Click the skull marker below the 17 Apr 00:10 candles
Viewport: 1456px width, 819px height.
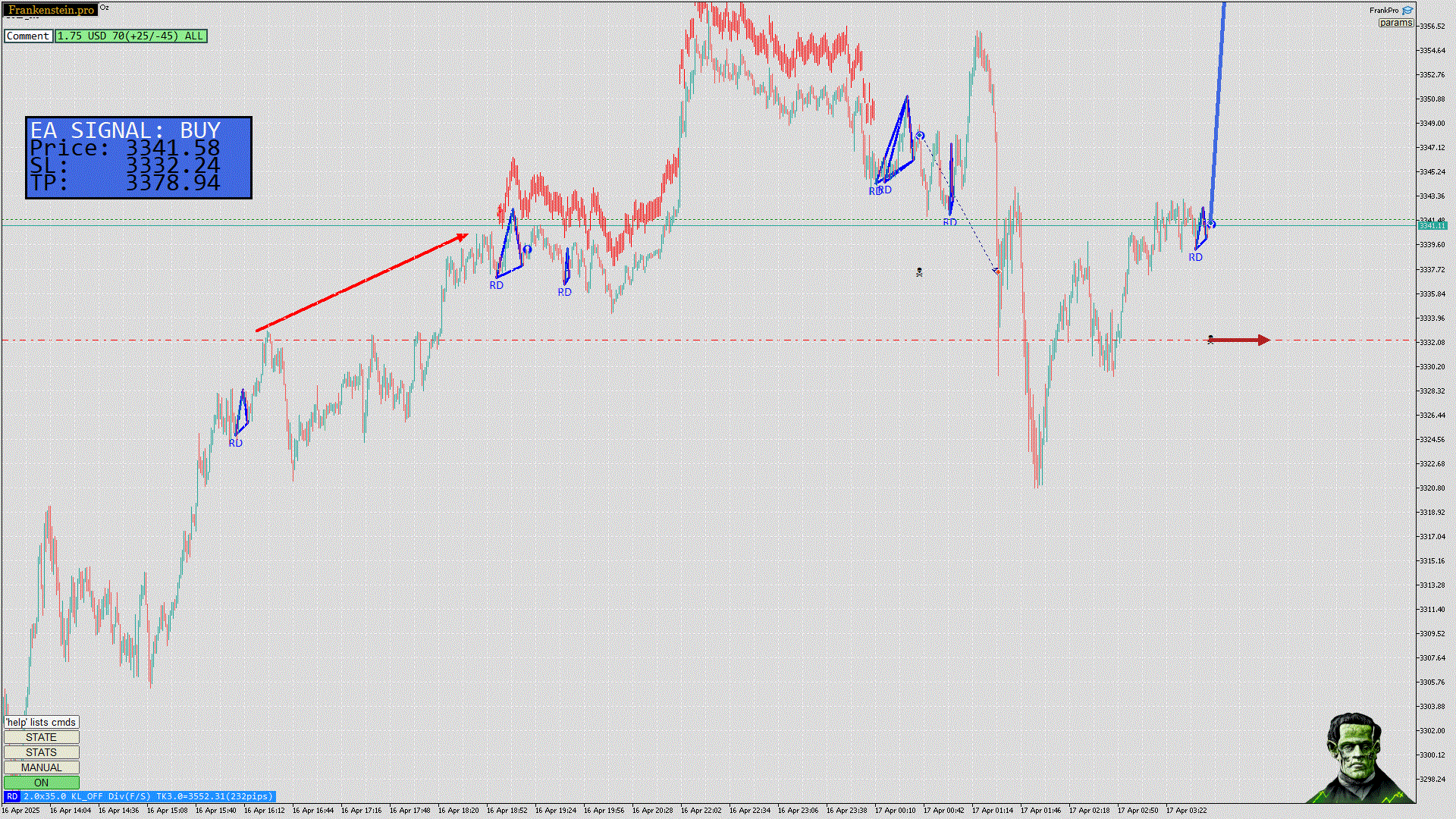(919, 272)
